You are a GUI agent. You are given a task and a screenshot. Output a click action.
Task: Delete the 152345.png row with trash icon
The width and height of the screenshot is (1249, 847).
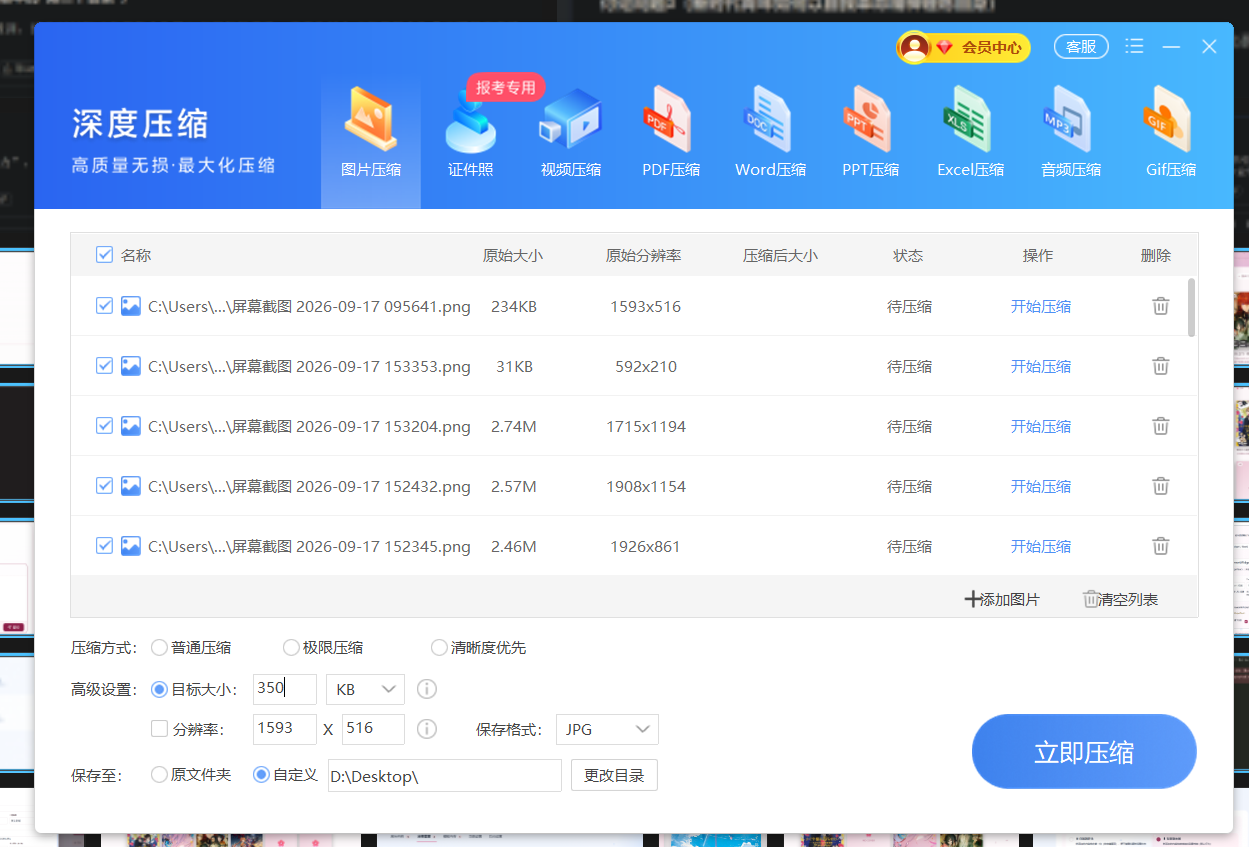pyautogui.click(x=1161, y=546)
